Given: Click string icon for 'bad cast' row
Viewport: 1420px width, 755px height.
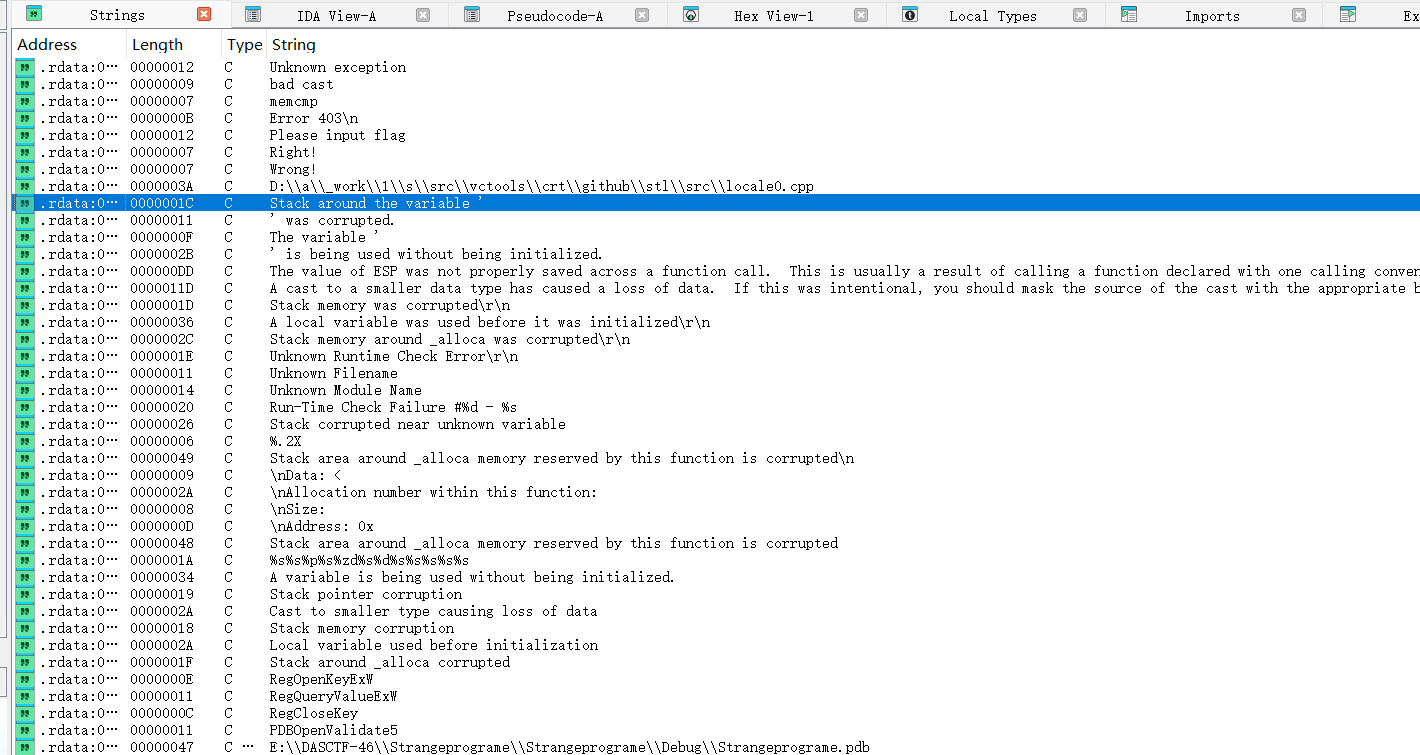Looking at the screenshot, I should (x=25, y=84).
